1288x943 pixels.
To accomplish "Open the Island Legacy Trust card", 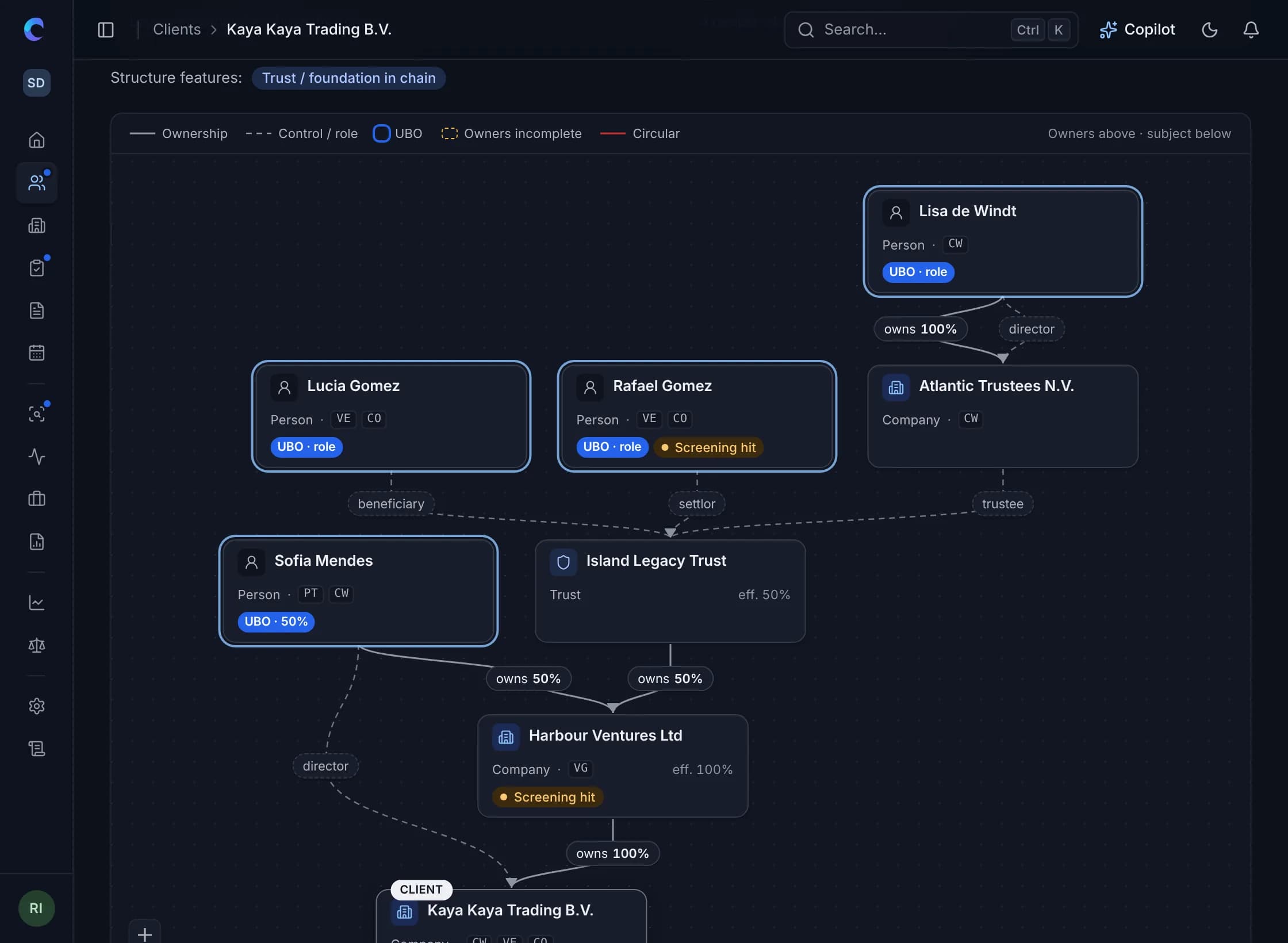I will (670, 591).
